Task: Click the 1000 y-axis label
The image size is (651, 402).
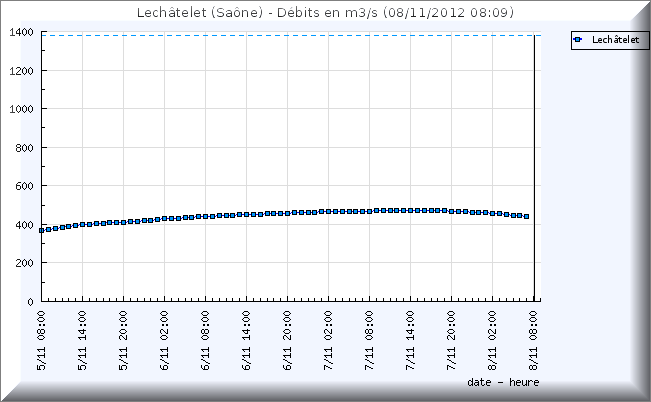Action: tap(21, 109)
